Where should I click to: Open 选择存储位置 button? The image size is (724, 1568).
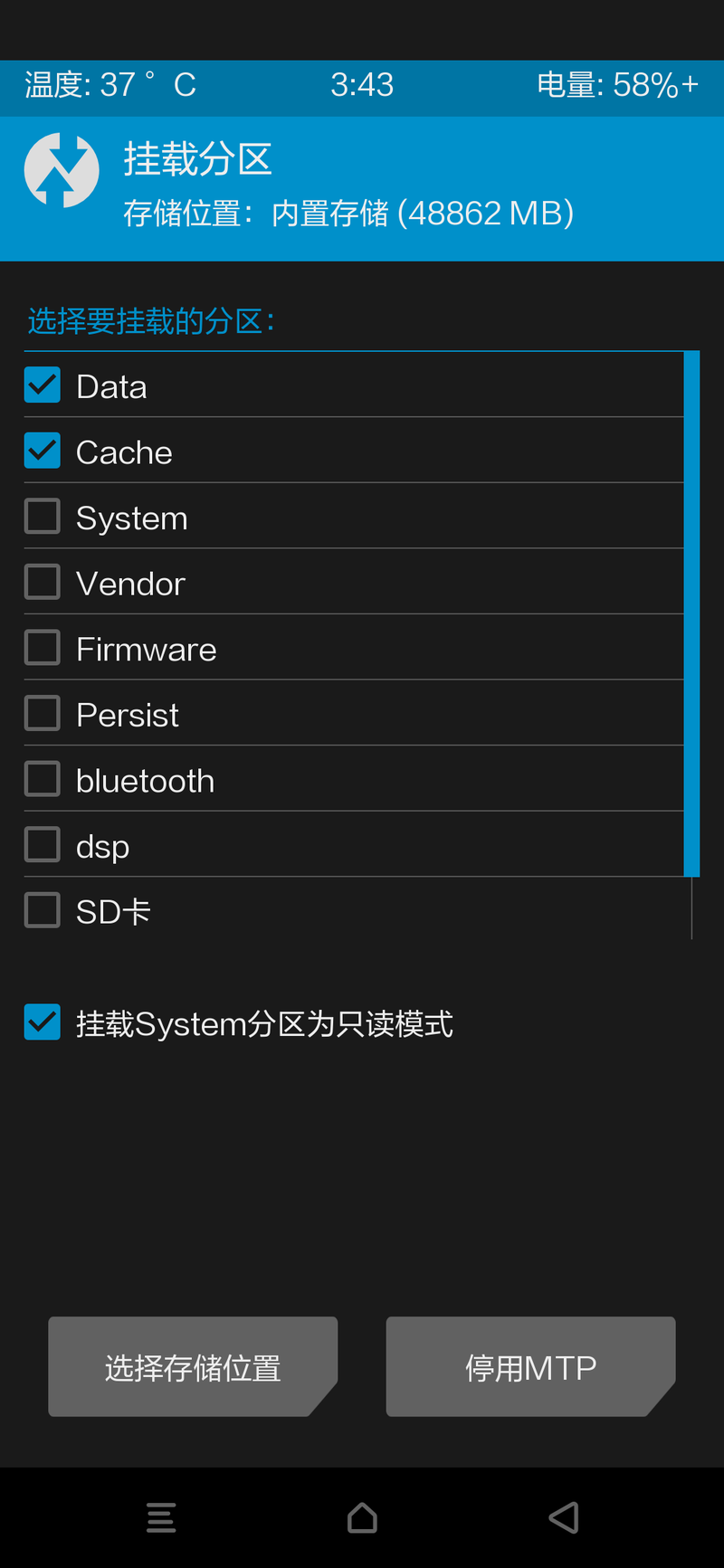click(x=193, y=1366)
